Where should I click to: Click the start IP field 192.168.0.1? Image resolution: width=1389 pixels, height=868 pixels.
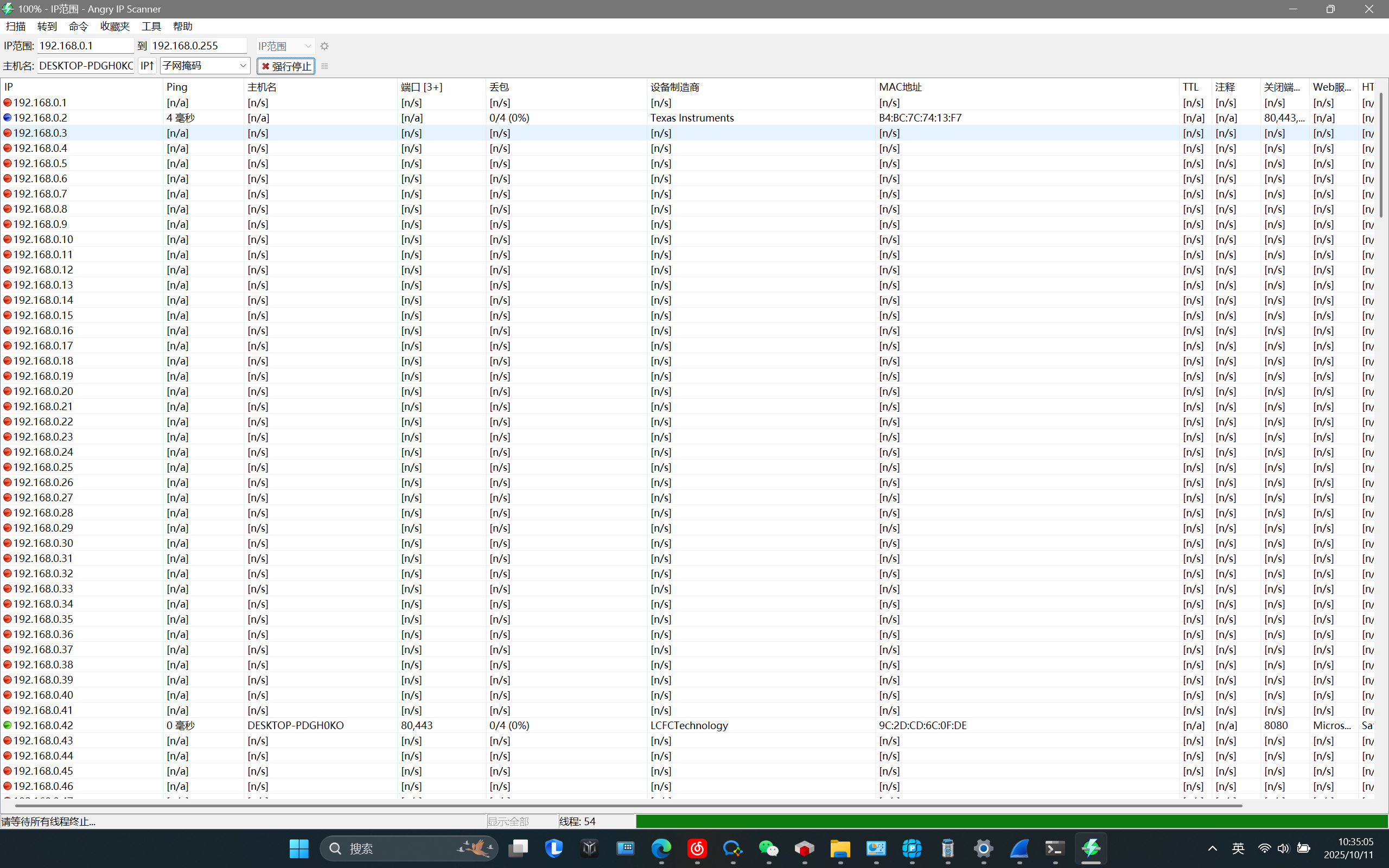coord(86,46)
